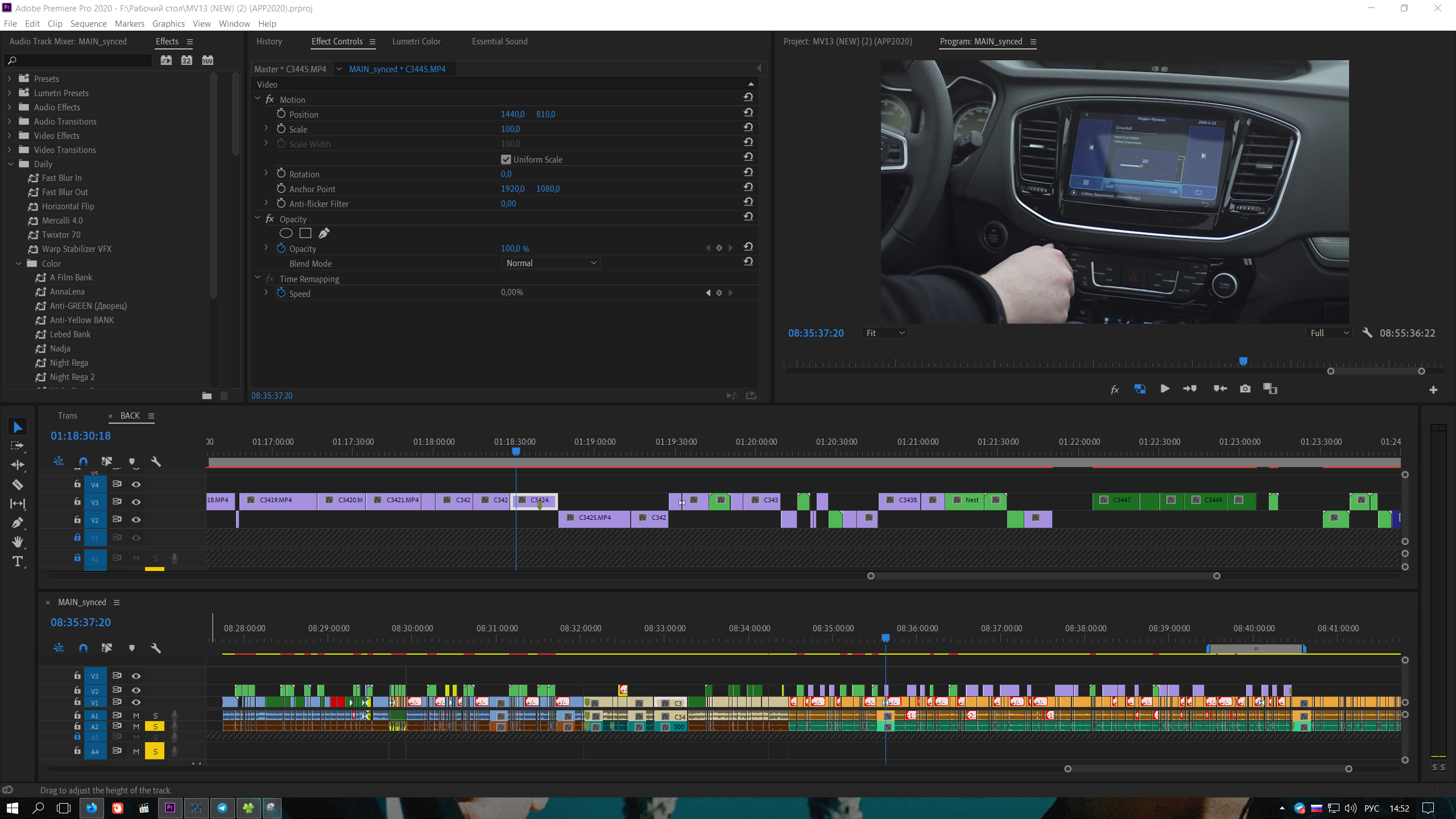The width and height of the screenshot is (1456, 819).
Task: Toggle V1 track visibility eye icon
Action: [136, 702]
